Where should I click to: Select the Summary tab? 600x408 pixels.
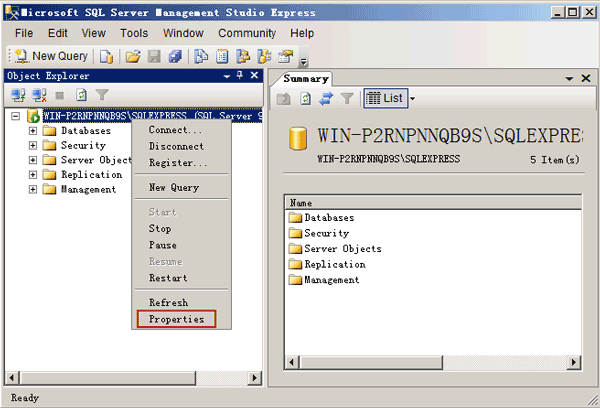[305, 79]
